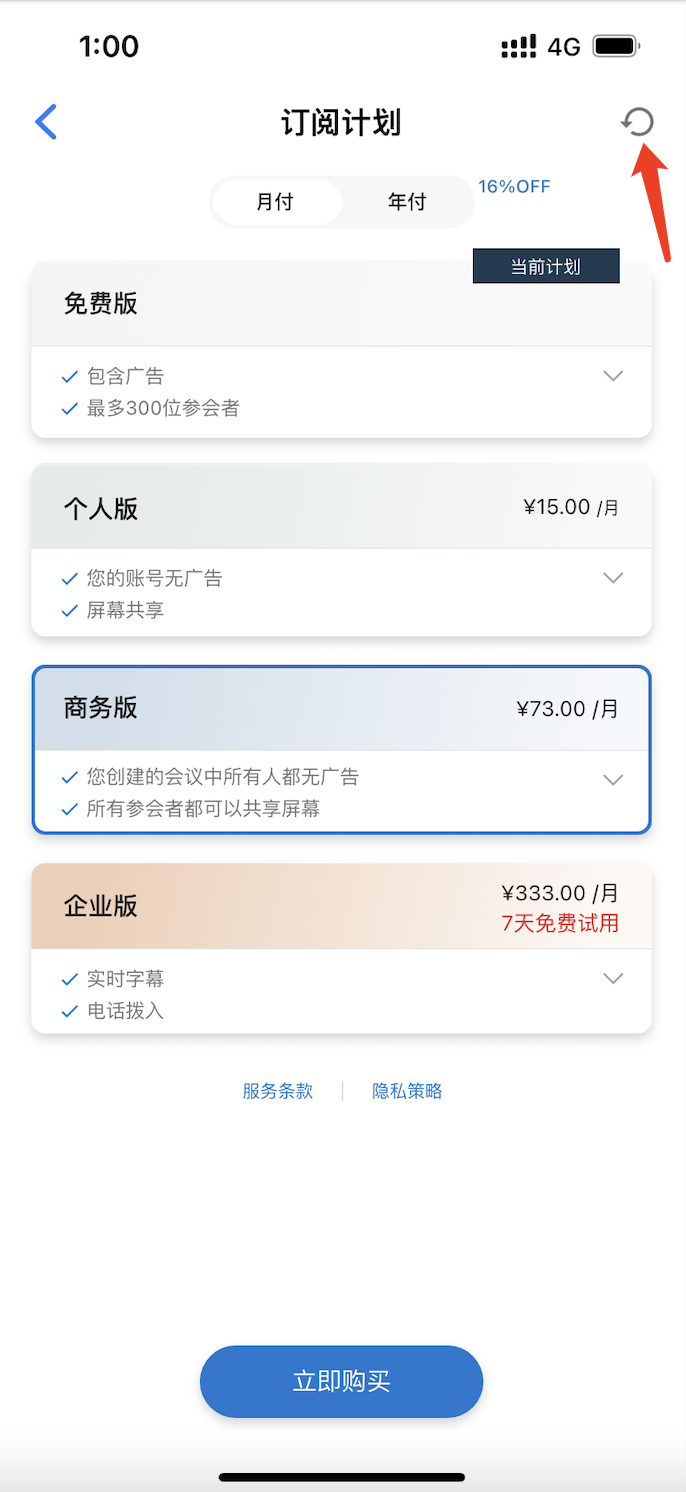686x1492 pixels.
Task: Open the 隐私策略 link
Action: pyautogui.click(x=407, y=1091)
